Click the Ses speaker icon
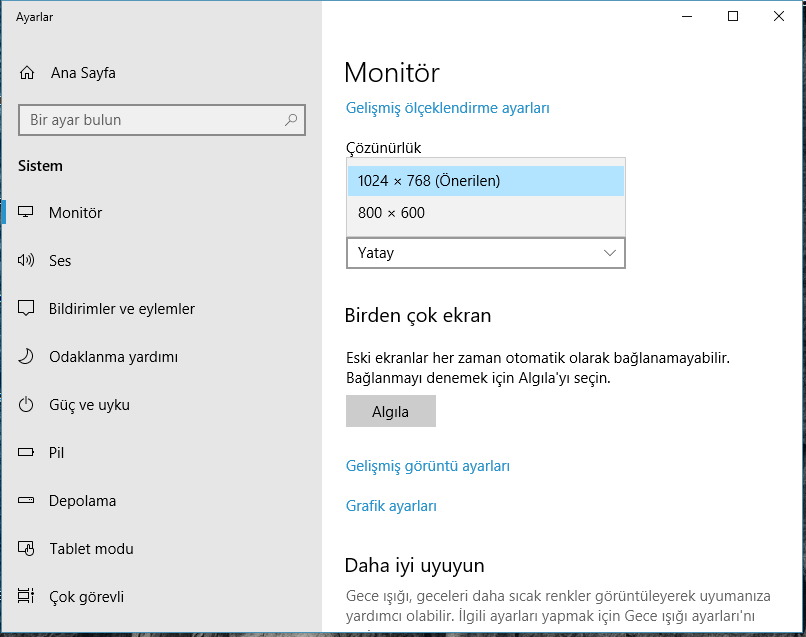 27,261
